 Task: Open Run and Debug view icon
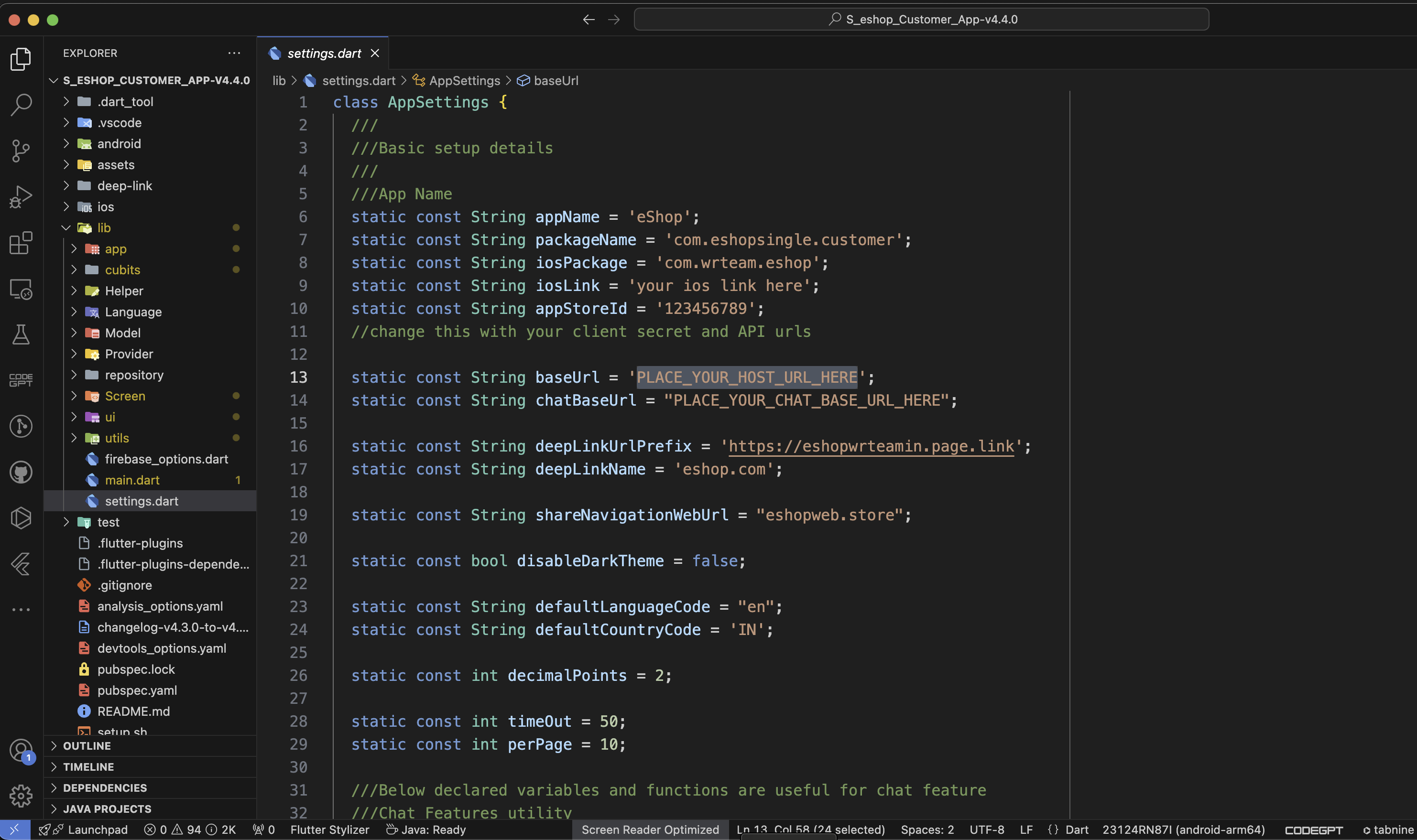(x=21, y=197)
